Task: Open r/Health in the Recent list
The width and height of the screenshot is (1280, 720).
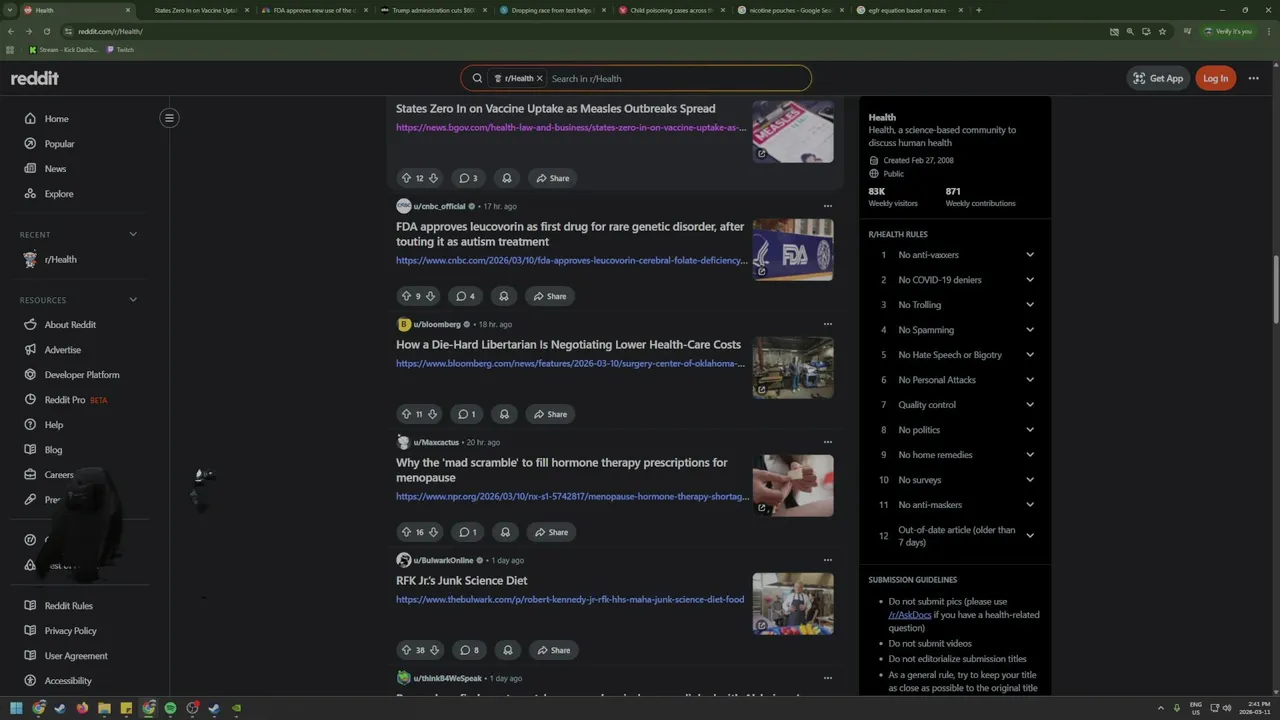Action: [60, 260]
